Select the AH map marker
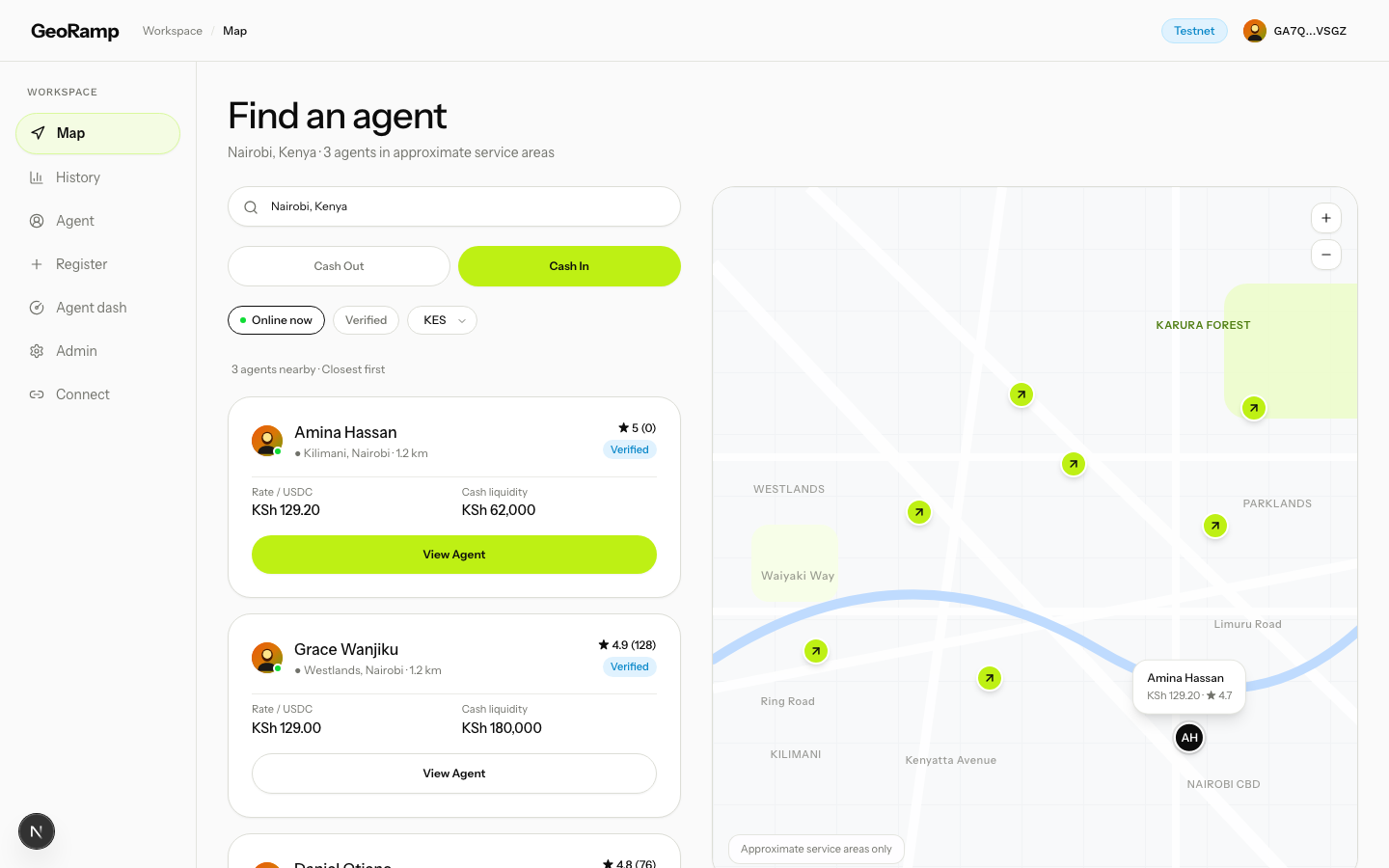1389x868 pixels. 1189,738
